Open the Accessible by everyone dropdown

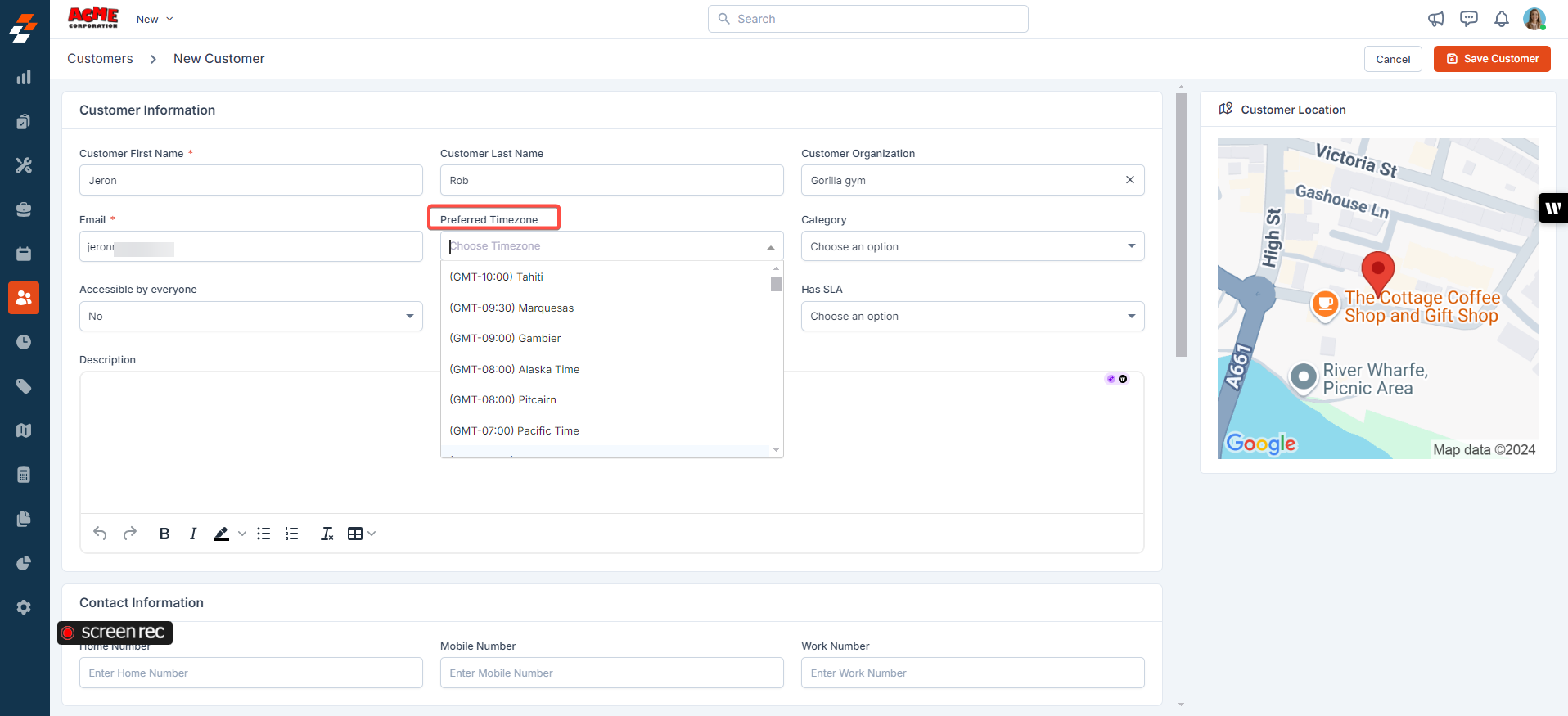pyautogui.click(x=250, y=317)
